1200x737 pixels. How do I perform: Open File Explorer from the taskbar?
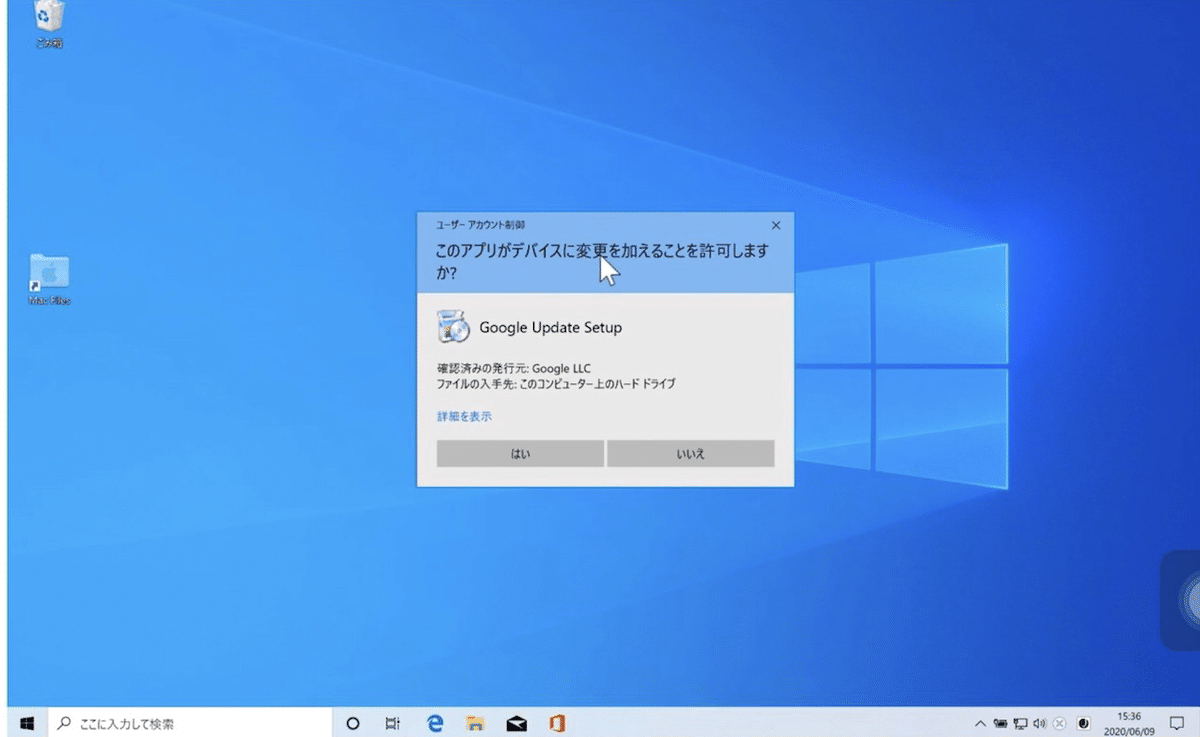(x=476, y=723)
